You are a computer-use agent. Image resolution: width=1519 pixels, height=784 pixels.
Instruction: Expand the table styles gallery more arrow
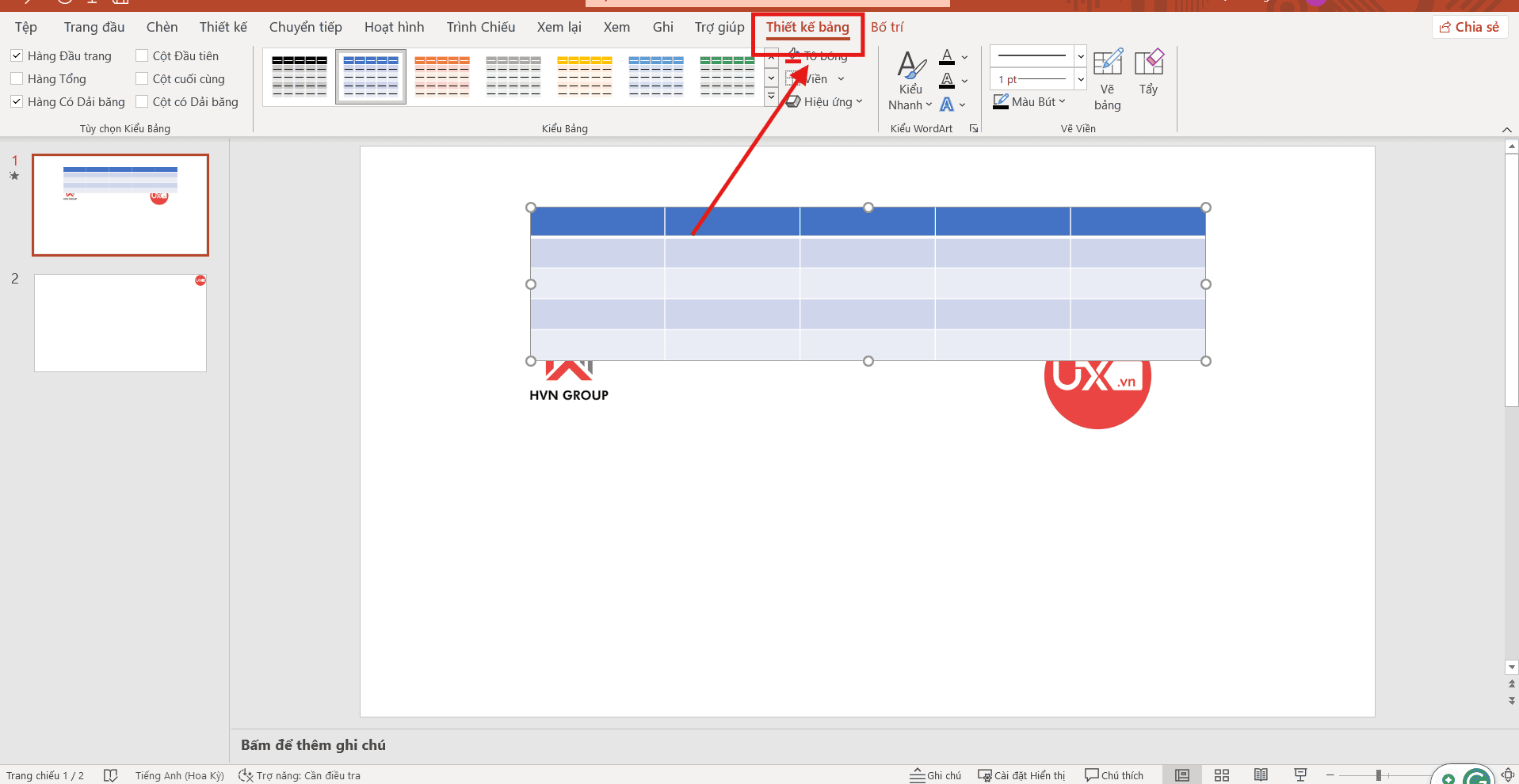(x=771, y=97)
